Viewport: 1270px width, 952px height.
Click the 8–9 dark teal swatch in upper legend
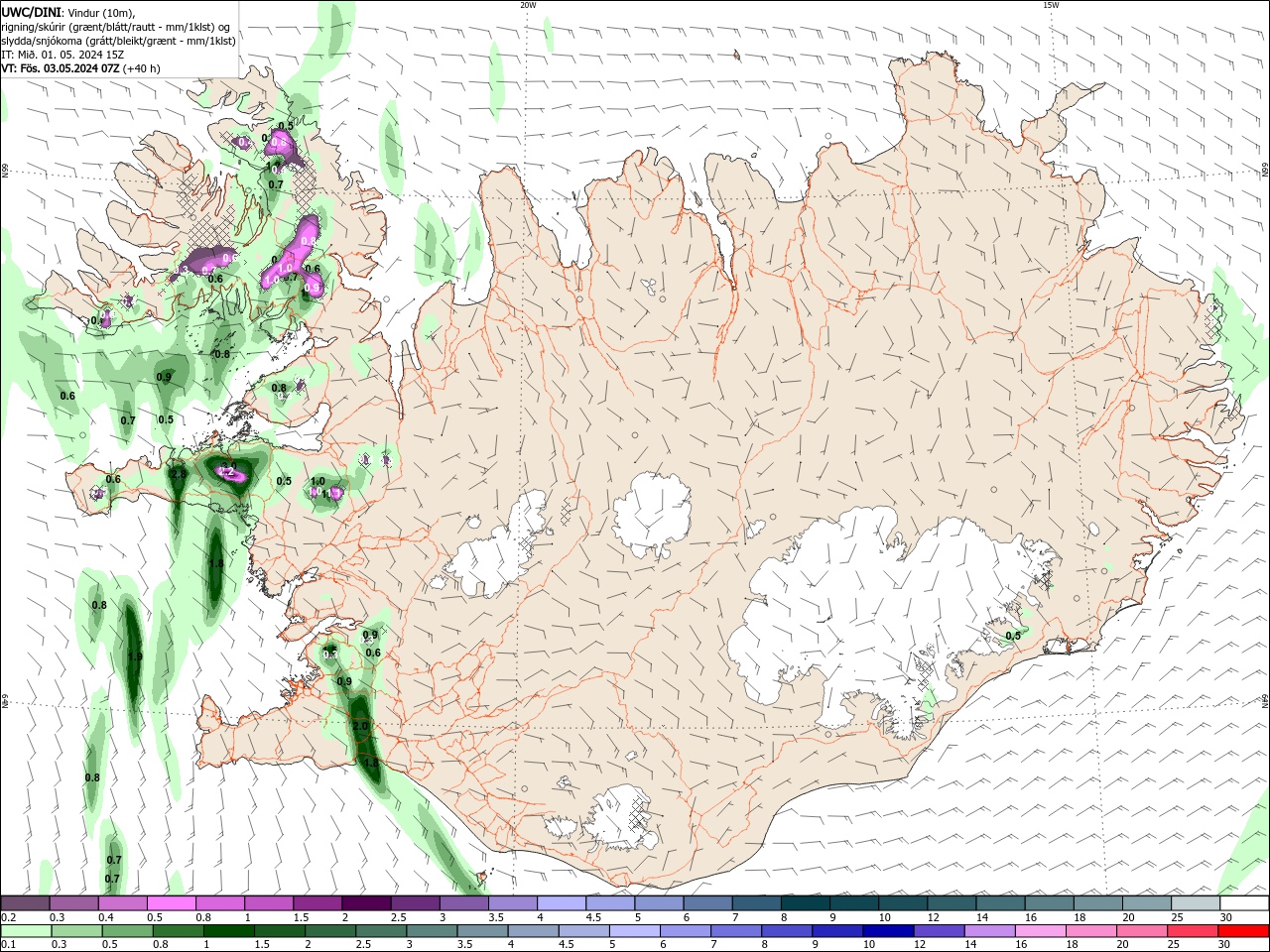(805, 903)
